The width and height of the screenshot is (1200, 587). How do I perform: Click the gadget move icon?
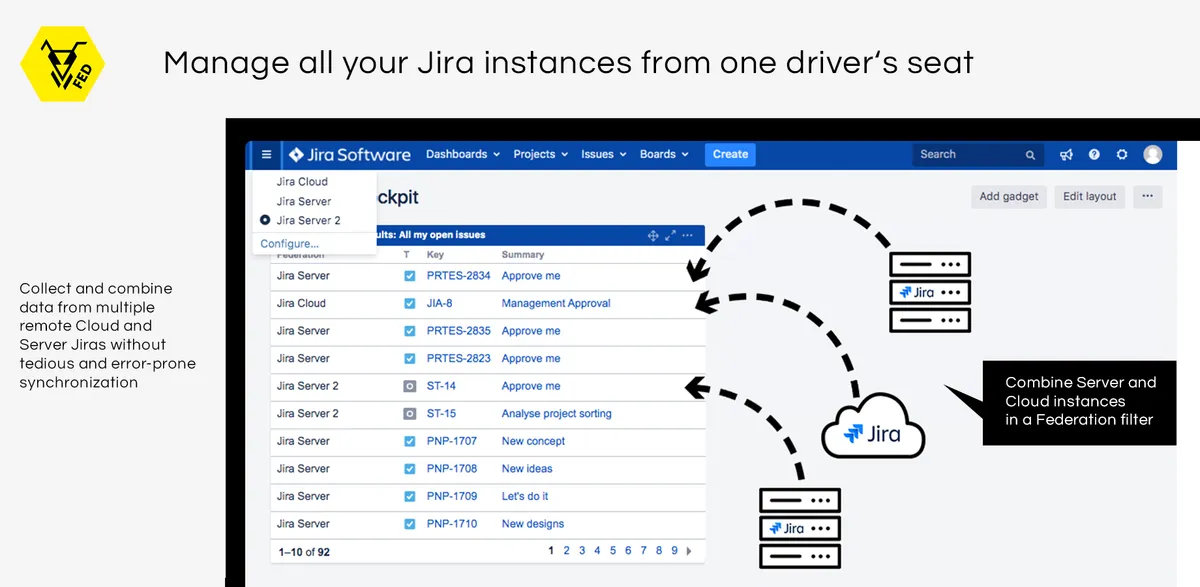coord(653,235)
